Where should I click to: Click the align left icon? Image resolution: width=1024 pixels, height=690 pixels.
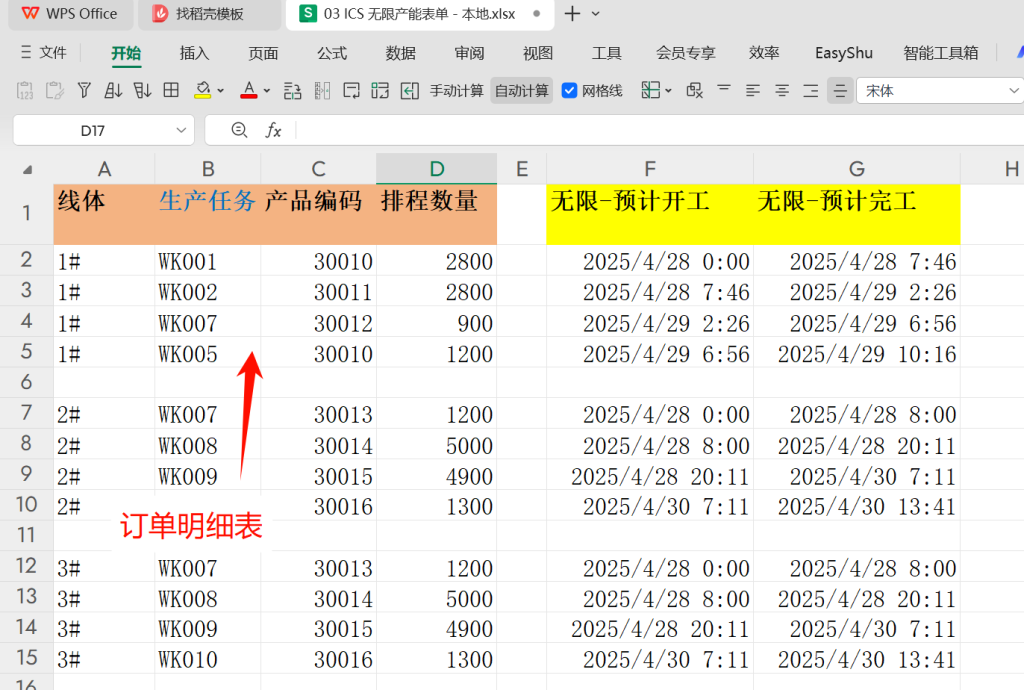pyautogui.click(x=753, y=91)
